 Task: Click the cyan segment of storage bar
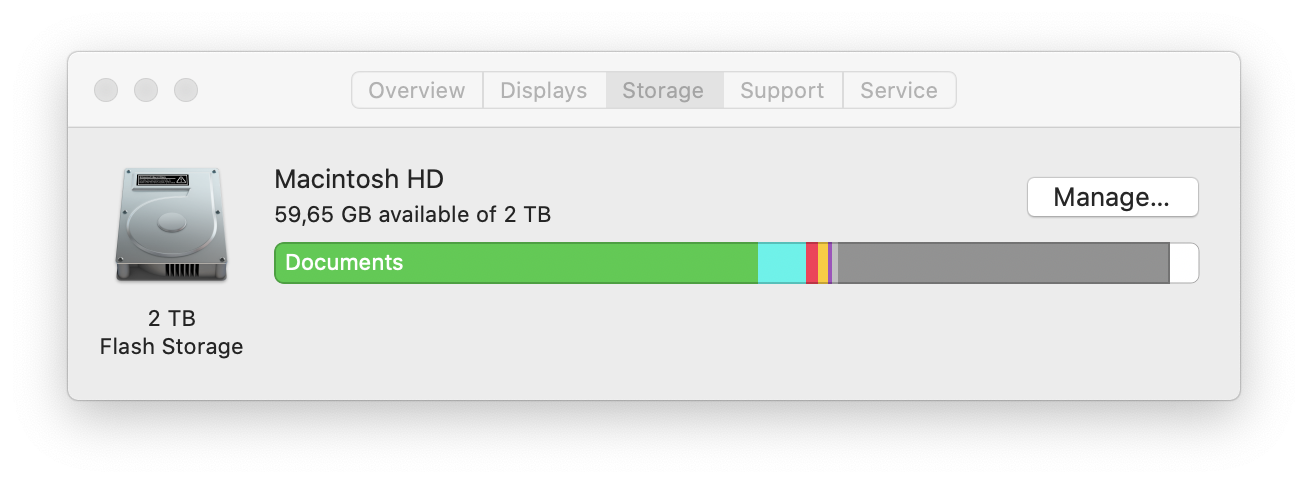click(x=782, y=263)
